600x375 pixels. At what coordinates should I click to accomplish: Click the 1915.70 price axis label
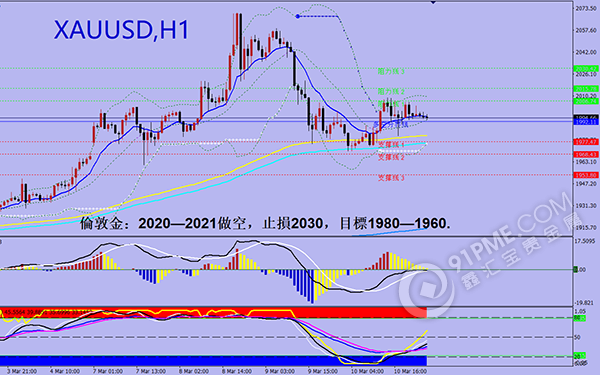(586, 228)
